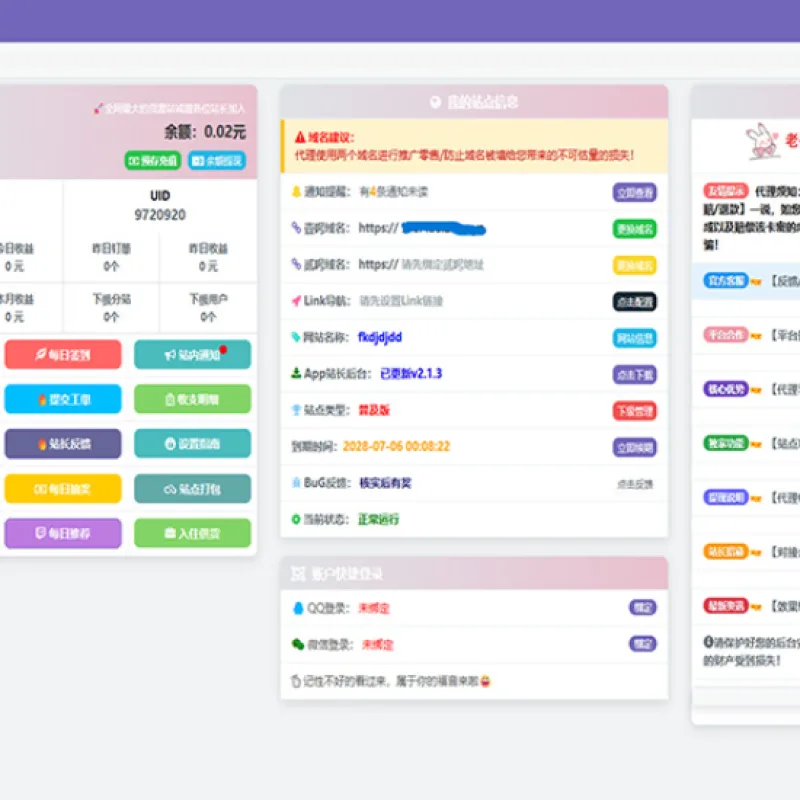Click the location pin icon in the panel header
Viewport: 800px width, 800px height.
coord(435,103)
